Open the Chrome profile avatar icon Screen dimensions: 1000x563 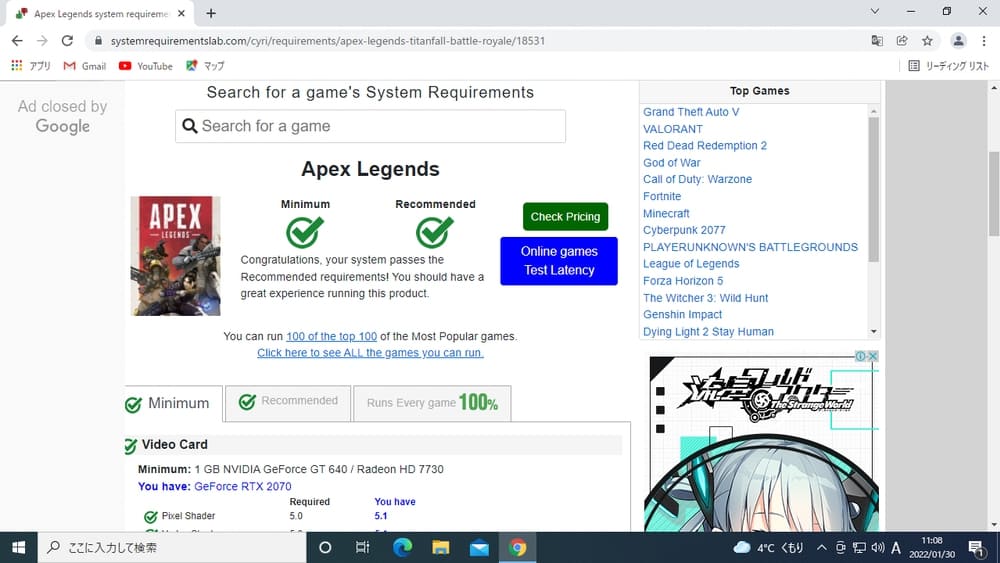tap(958, 41)
